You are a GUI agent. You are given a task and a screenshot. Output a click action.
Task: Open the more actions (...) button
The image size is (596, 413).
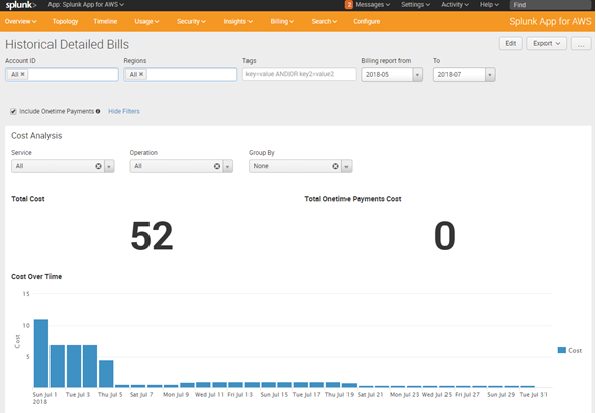coord(581,43)
